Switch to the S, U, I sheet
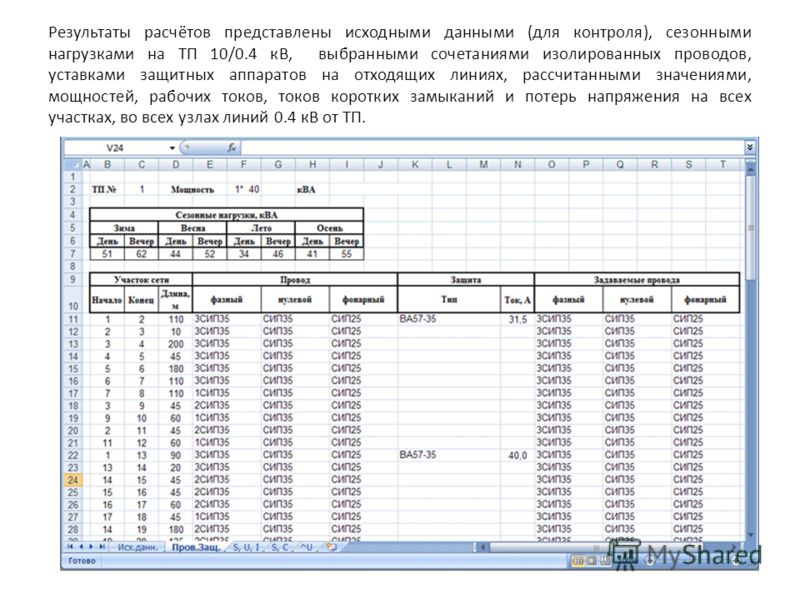 click(x=246, y=547)
